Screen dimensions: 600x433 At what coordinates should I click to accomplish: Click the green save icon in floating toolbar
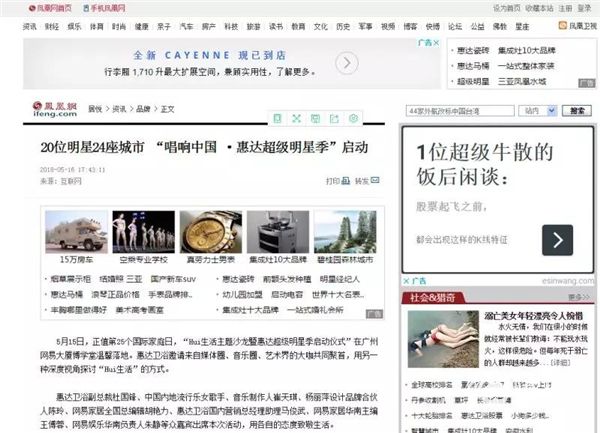coord(315,119)
